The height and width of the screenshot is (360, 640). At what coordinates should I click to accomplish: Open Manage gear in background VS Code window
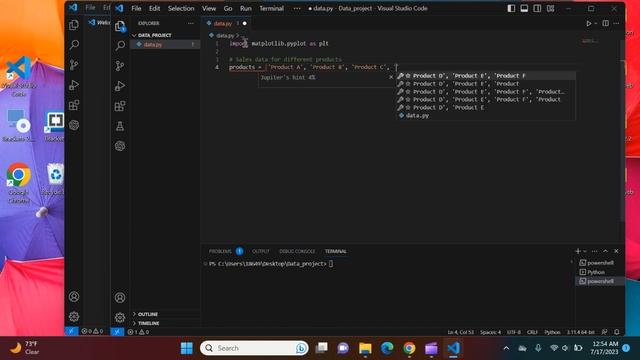pos(74,316)
